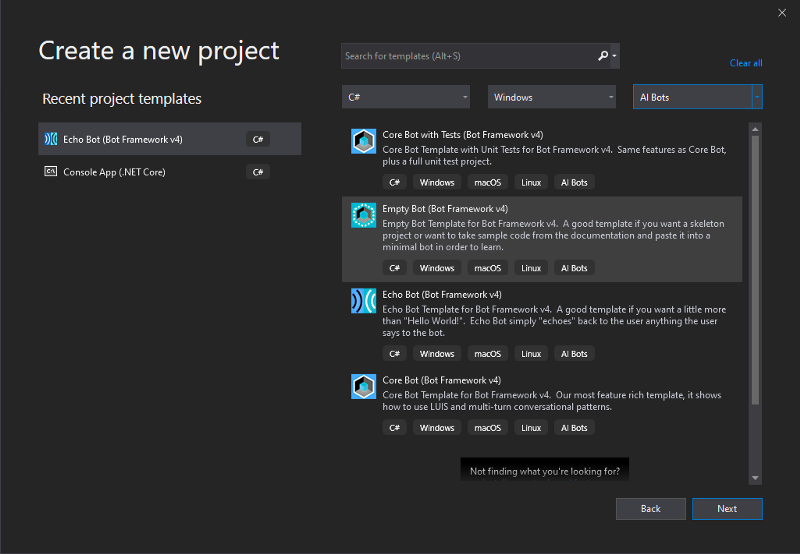Click the Core Bot with Tests template icon
The height and width of the screenshot is (554, 800).
pyautogui.click(x=363, y=141)
